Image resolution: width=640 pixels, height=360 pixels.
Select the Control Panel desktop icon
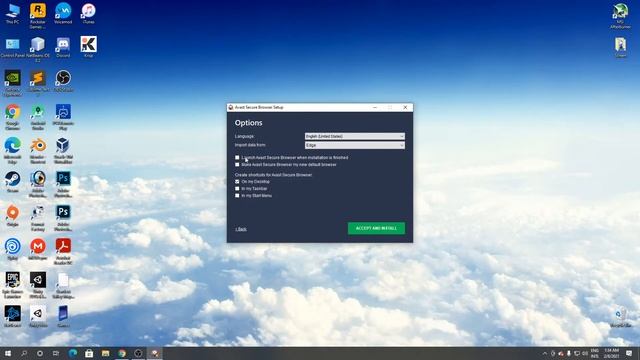tap(13, 48)
